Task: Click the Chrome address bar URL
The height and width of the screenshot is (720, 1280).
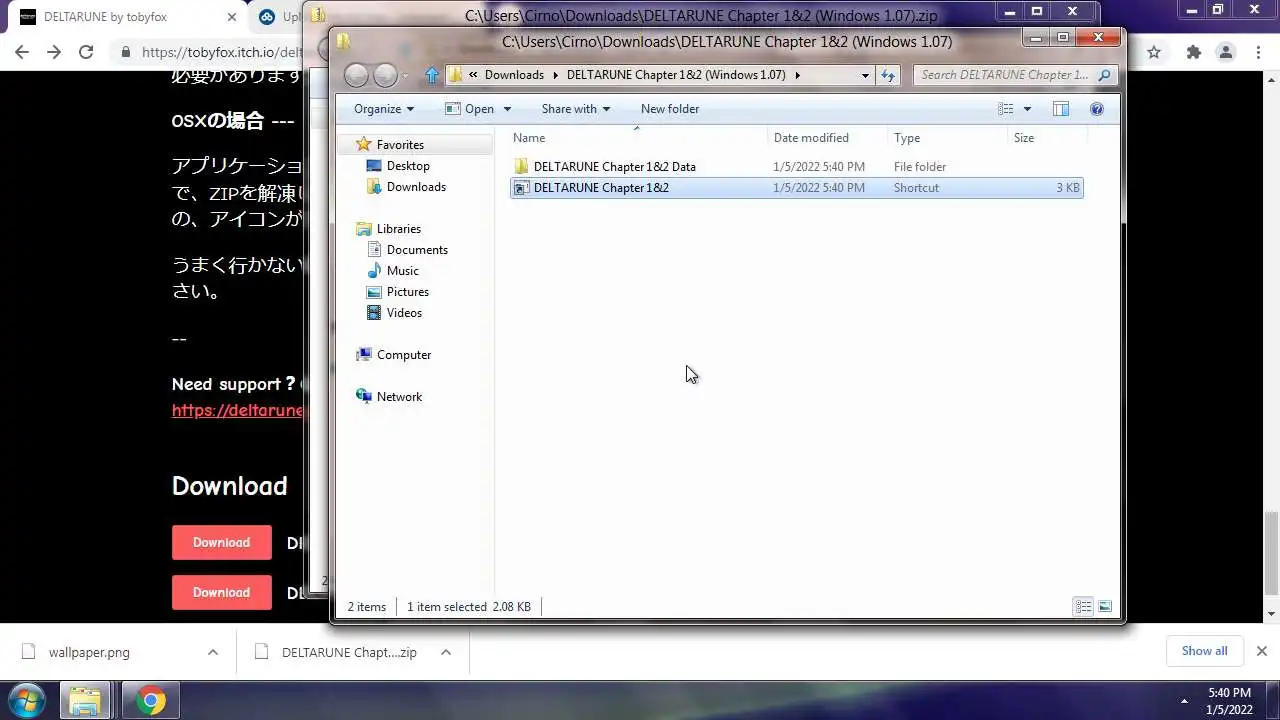Action: click(x=221, y=52)
